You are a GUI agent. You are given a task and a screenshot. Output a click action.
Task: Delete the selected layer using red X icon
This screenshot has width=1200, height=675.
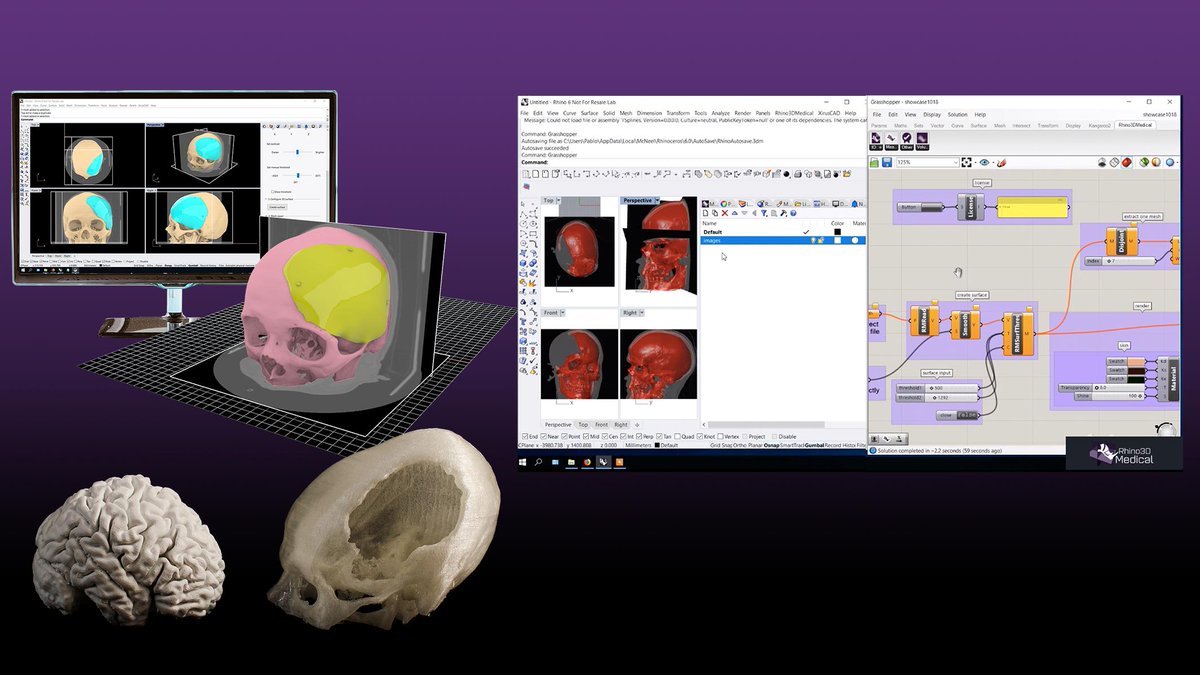tap(724, 213)
